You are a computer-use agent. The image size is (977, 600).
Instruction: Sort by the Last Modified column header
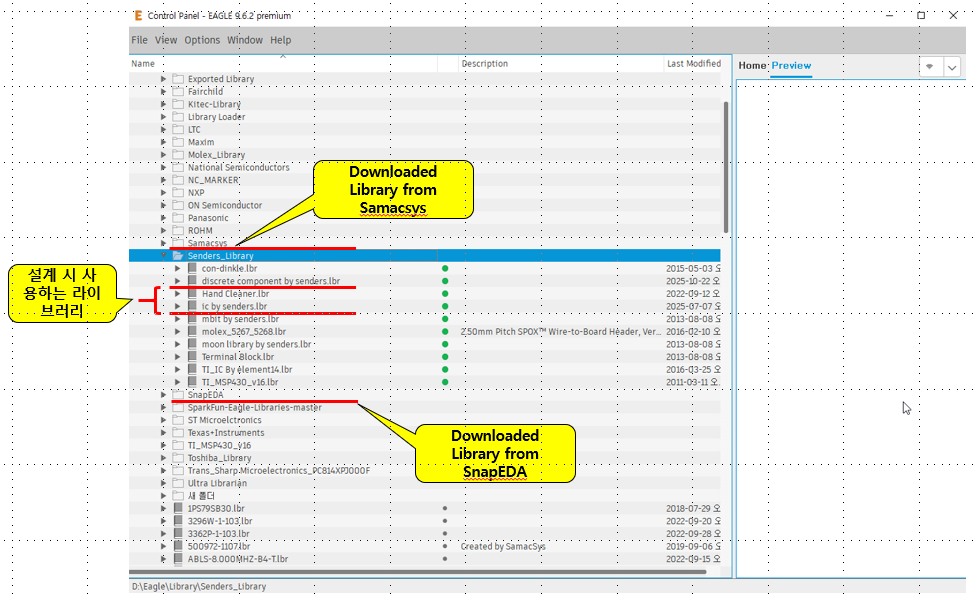click(693, 64)
